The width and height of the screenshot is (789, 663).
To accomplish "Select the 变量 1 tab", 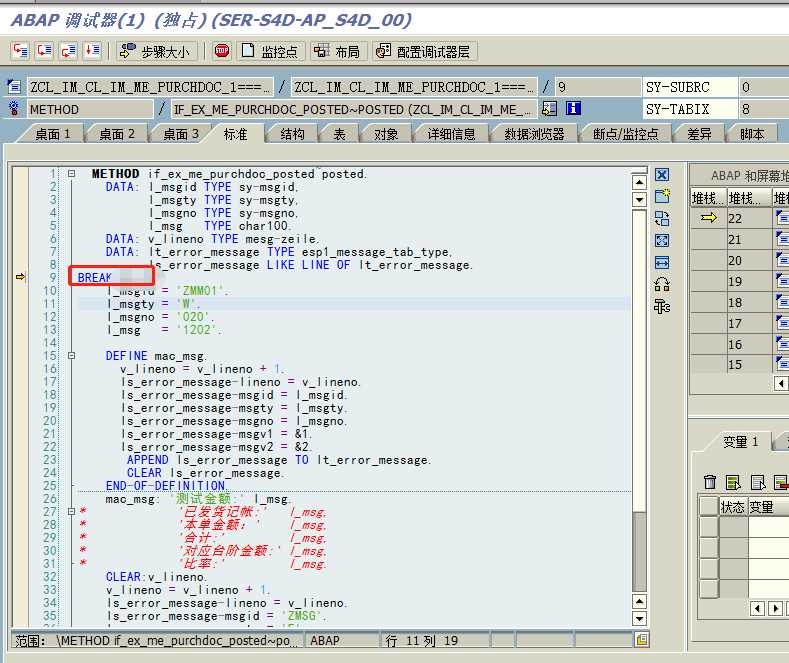I will (x=740, y=442).
